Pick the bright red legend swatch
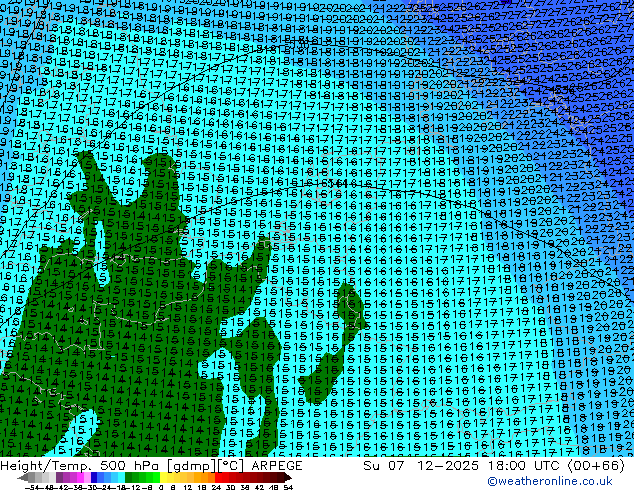Image resolution: width=634 pixels, height=490 pixels. pos(218,477)
